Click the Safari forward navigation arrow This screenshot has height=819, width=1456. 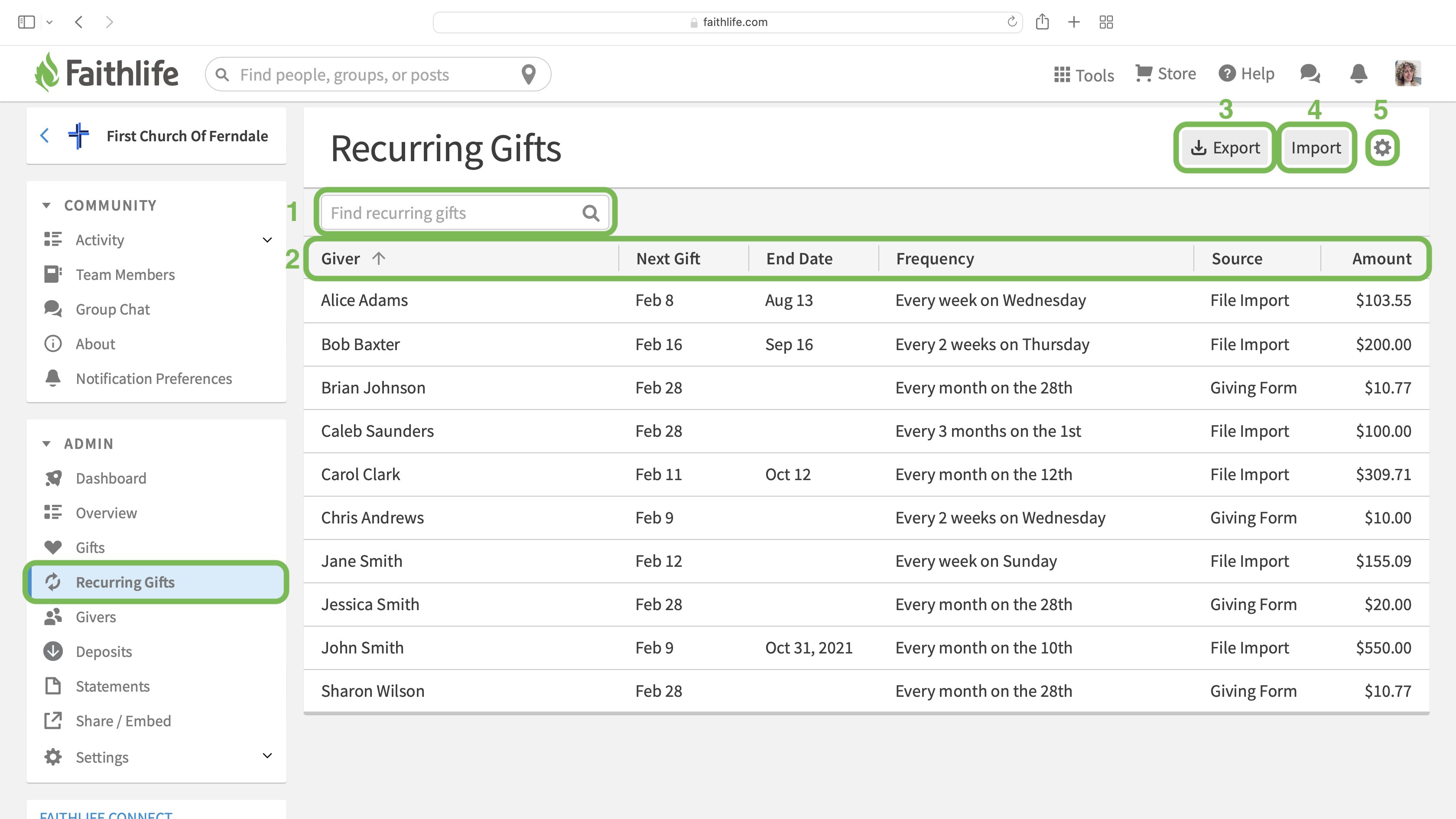pos(110,22)
